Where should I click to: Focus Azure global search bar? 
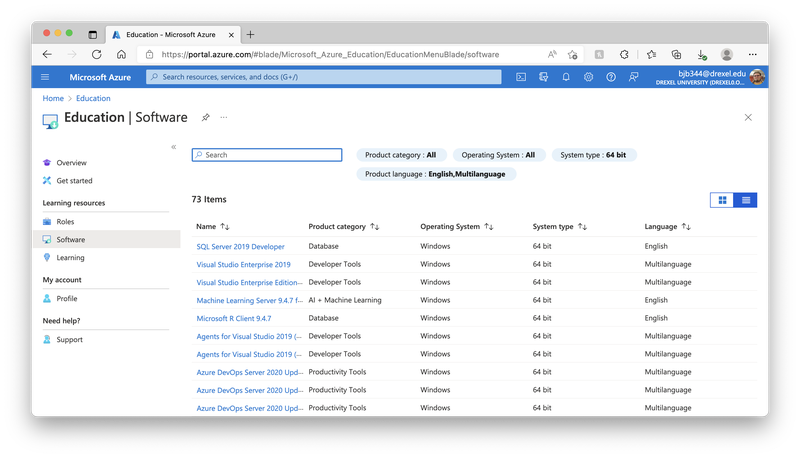[324, 77]
